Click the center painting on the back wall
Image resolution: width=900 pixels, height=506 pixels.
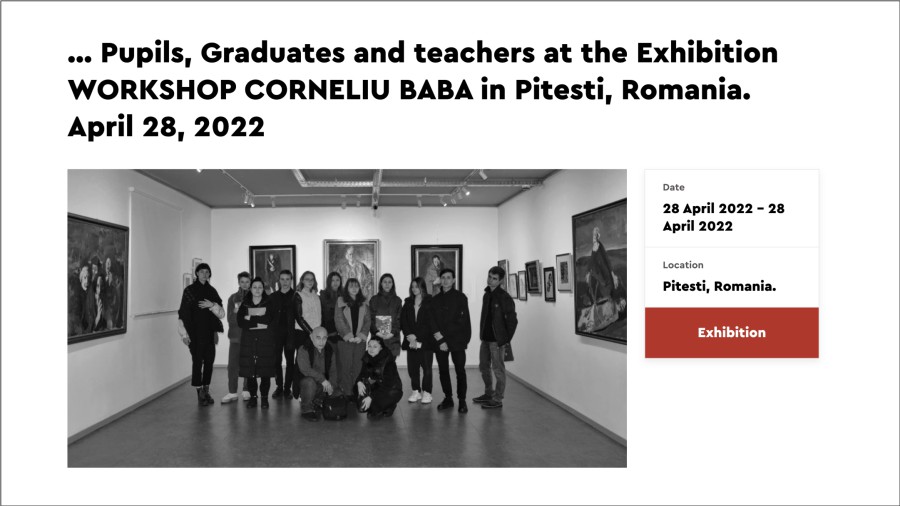tap(351, 265)
